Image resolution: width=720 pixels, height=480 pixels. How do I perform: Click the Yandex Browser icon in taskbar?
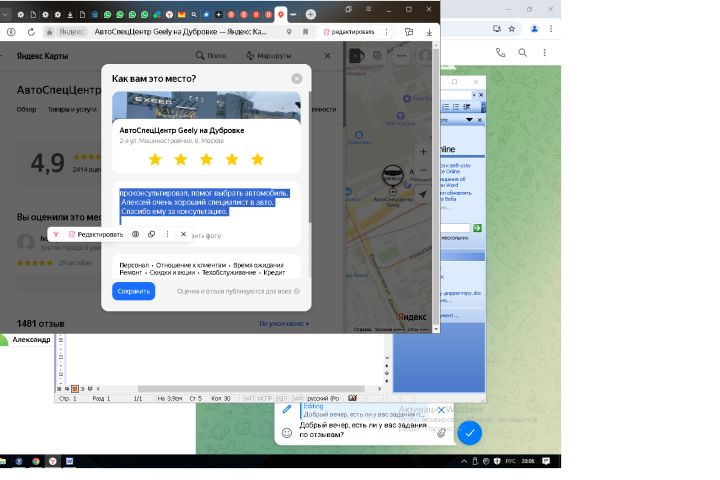[x=53, y=461]
